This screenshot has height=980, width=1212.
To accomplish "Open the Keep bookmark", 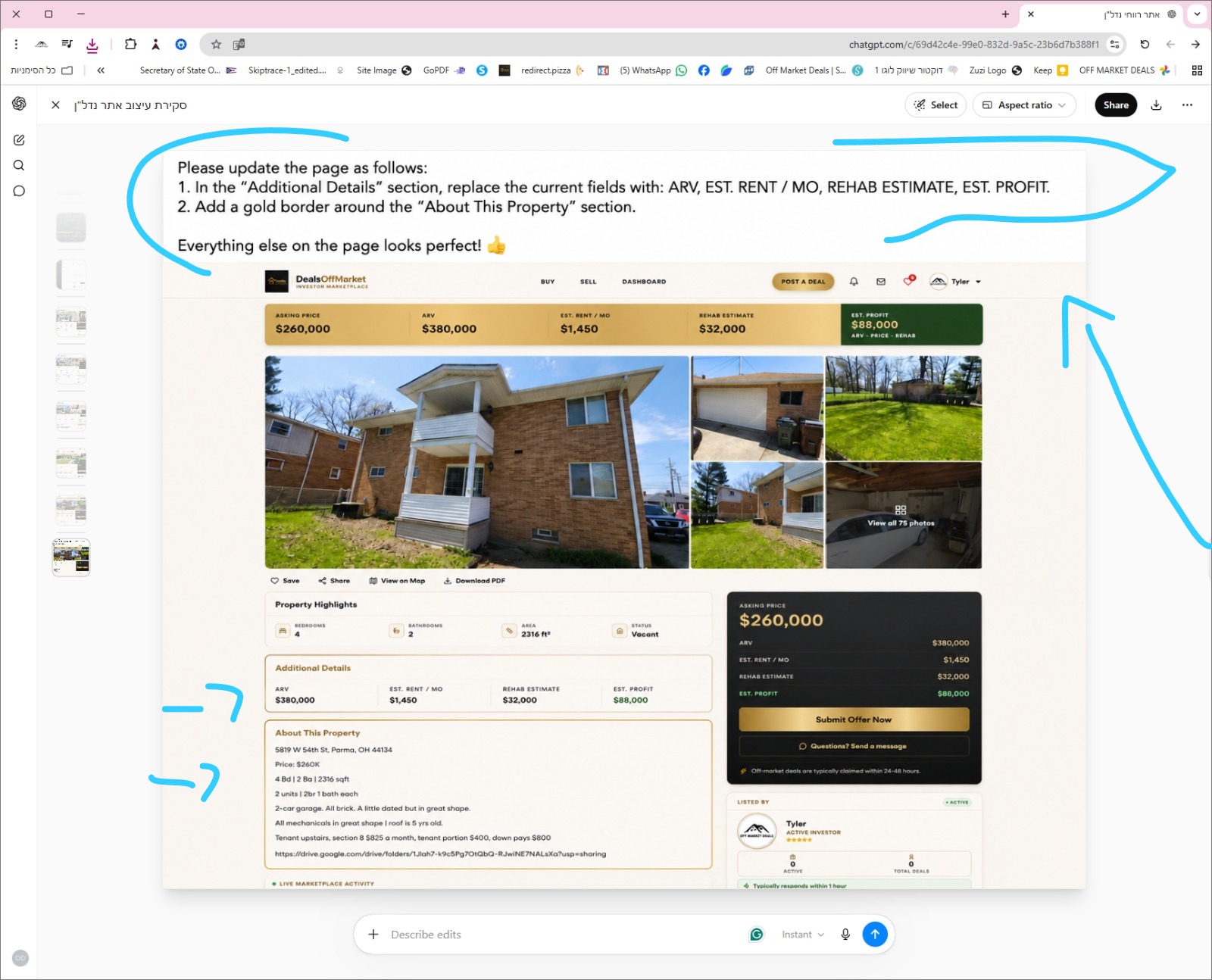I will [1051, 70].
